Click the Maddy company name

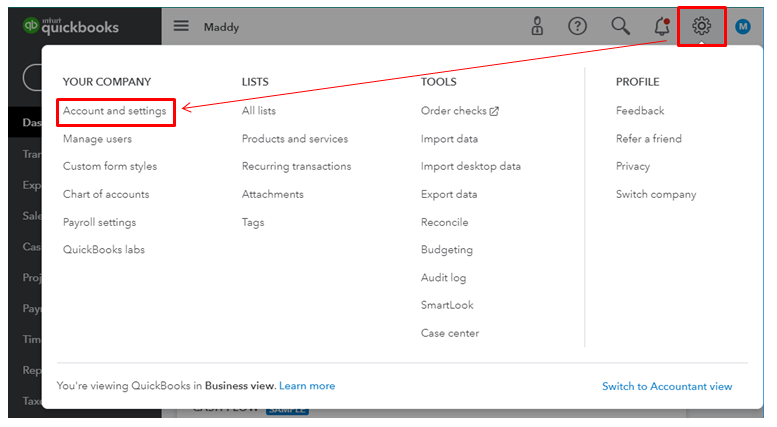point(222,27)
